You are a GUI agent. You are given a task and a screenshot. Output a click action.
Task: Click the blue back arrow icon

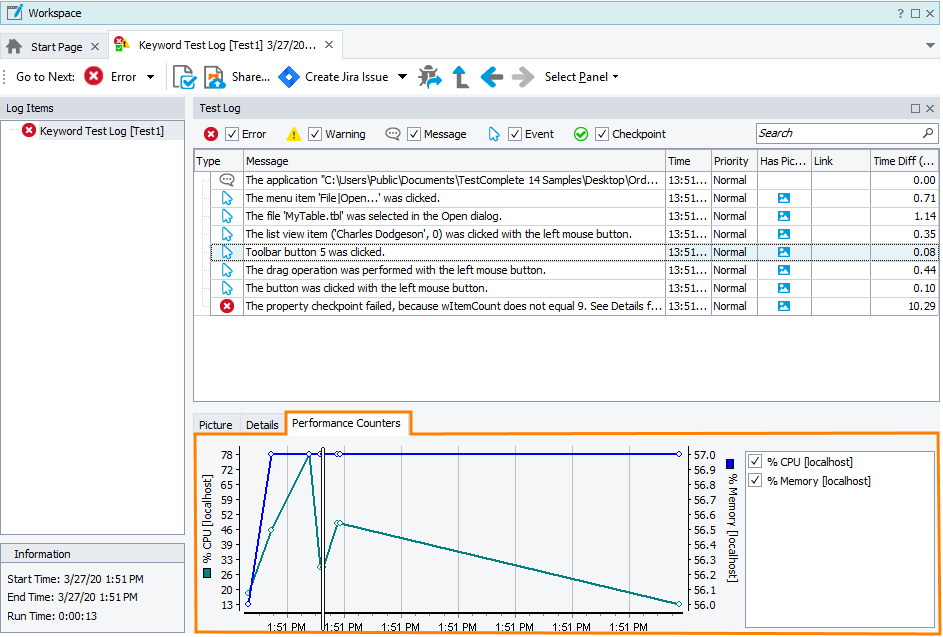(491, 77)
